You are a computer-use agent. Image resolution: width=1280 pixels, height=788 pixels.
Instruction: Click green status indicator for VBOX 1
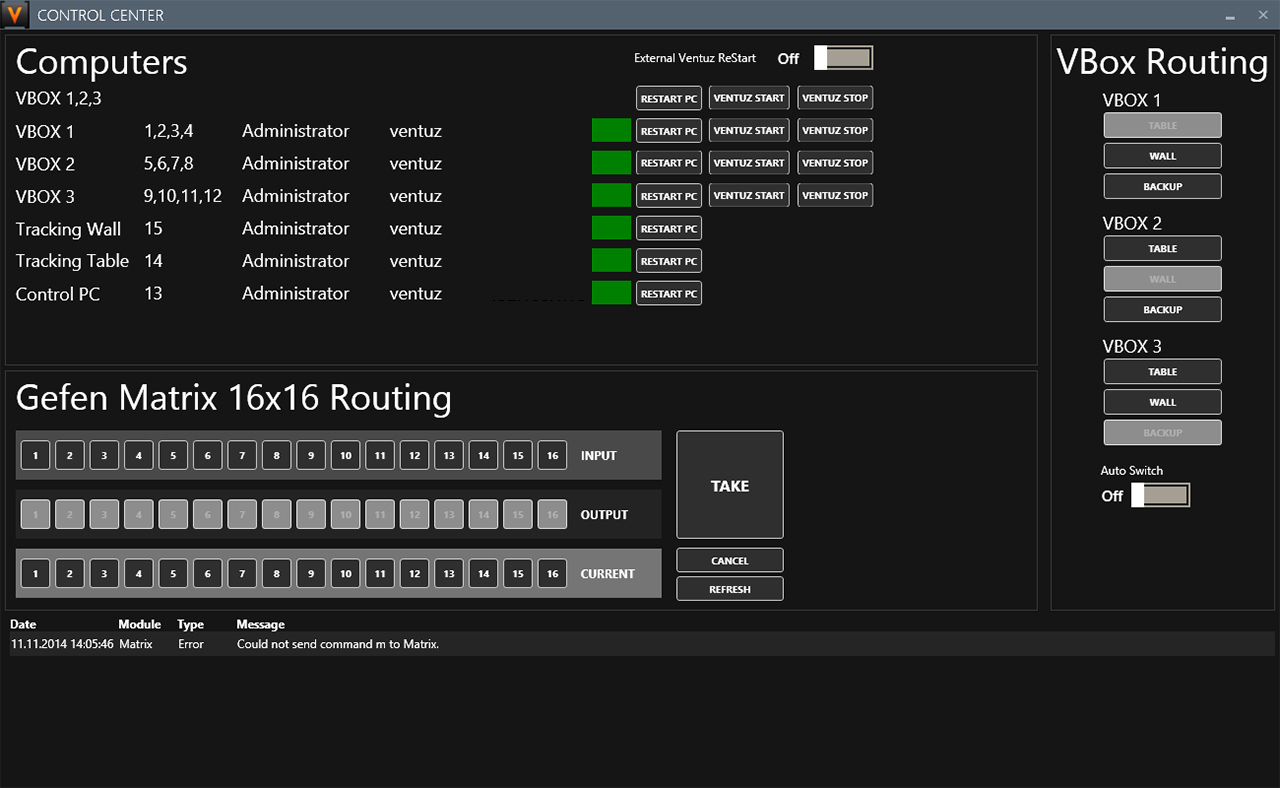[x=612, y=130]
